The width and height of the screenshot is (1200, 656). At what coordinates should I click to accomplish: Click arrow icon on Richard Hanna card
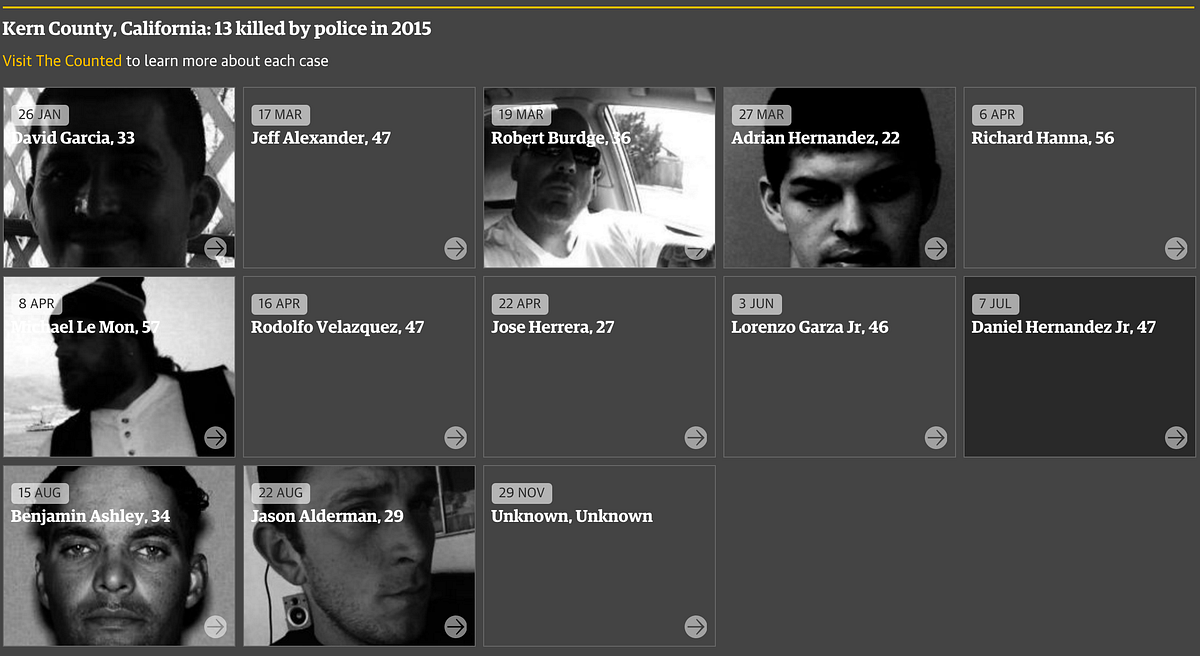1176,248
